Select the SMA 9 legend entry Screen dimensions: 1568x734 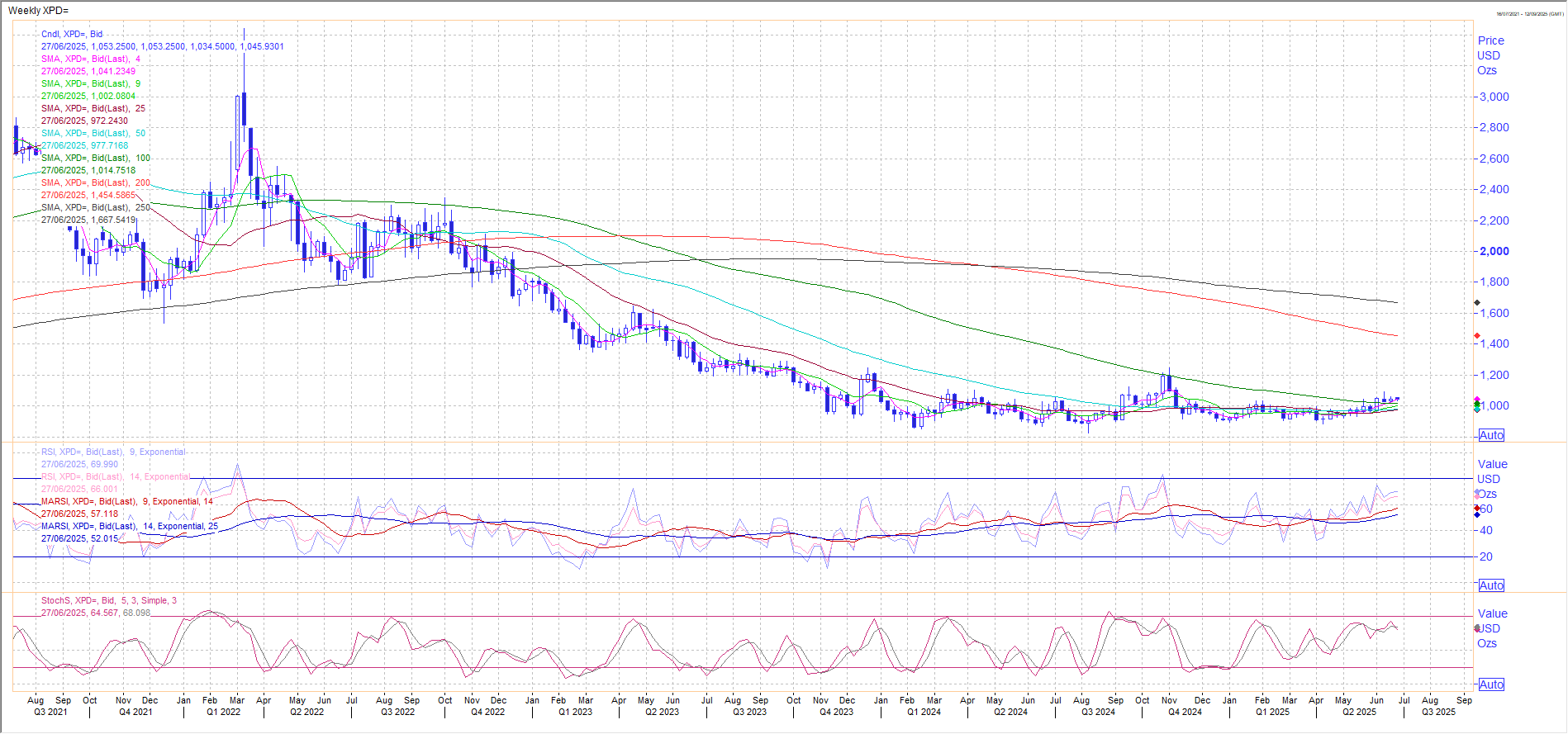[91, 83]
